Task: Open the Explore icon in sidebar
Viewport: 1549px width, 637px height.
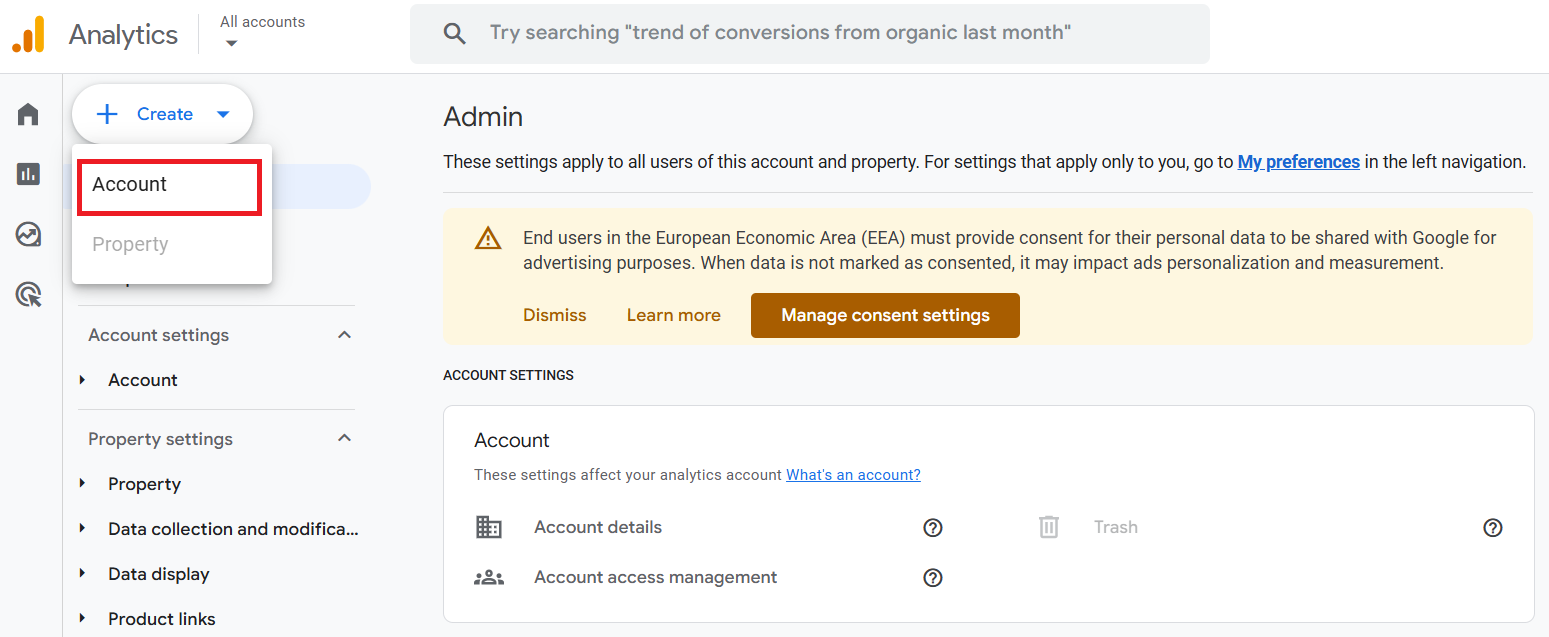Action: click(x=28, y=234)
